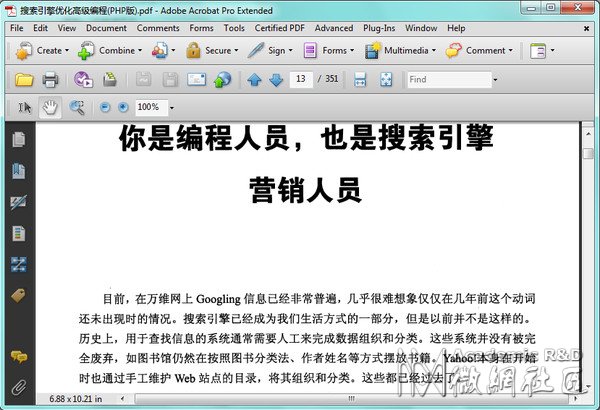The height and width of the screenshot is (410, 600).
Task: Open the Bookmarks navigation panel
Action: tap(19, 171)
